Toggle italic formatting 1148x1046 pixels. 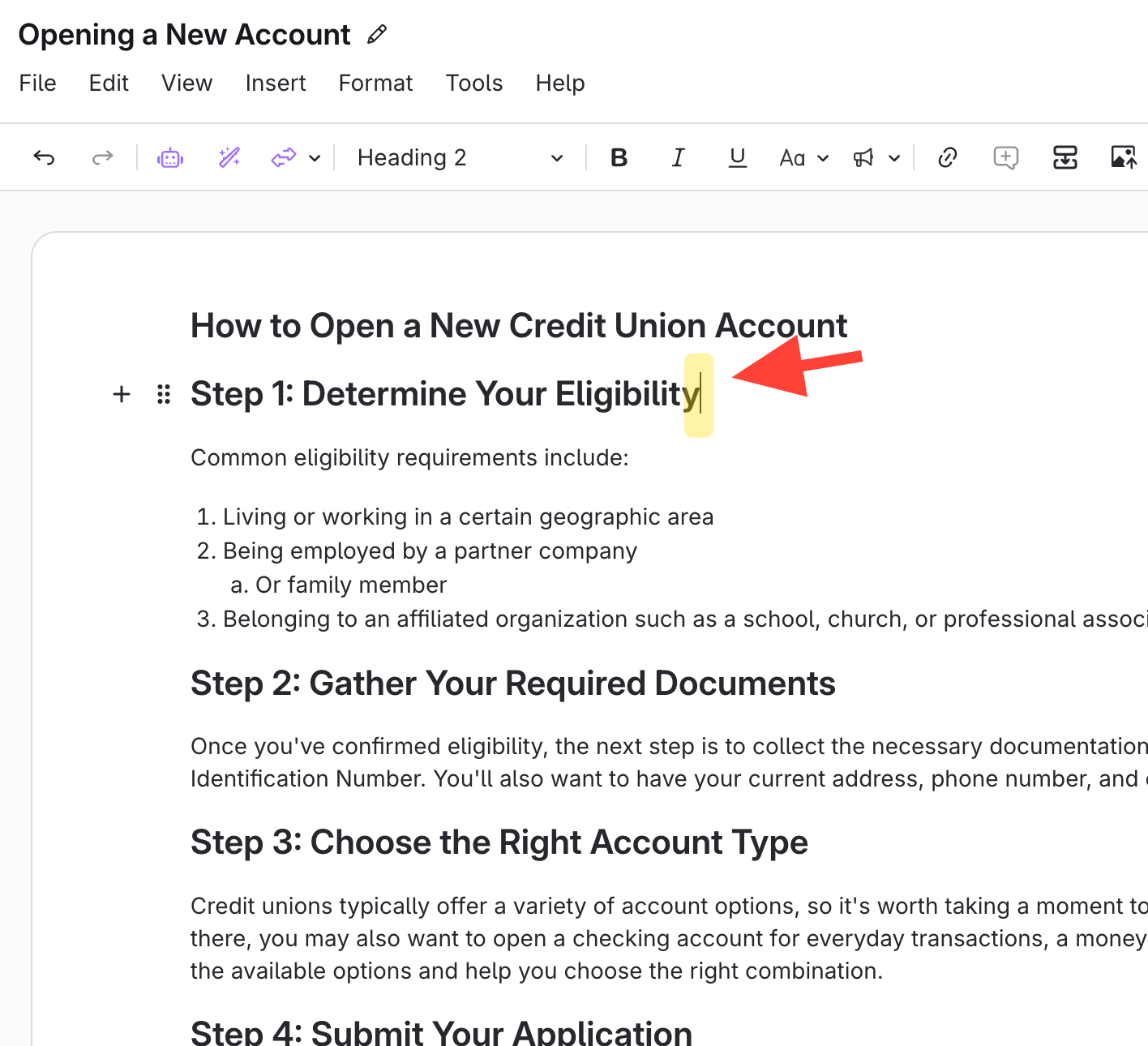[x=678, y=158]
